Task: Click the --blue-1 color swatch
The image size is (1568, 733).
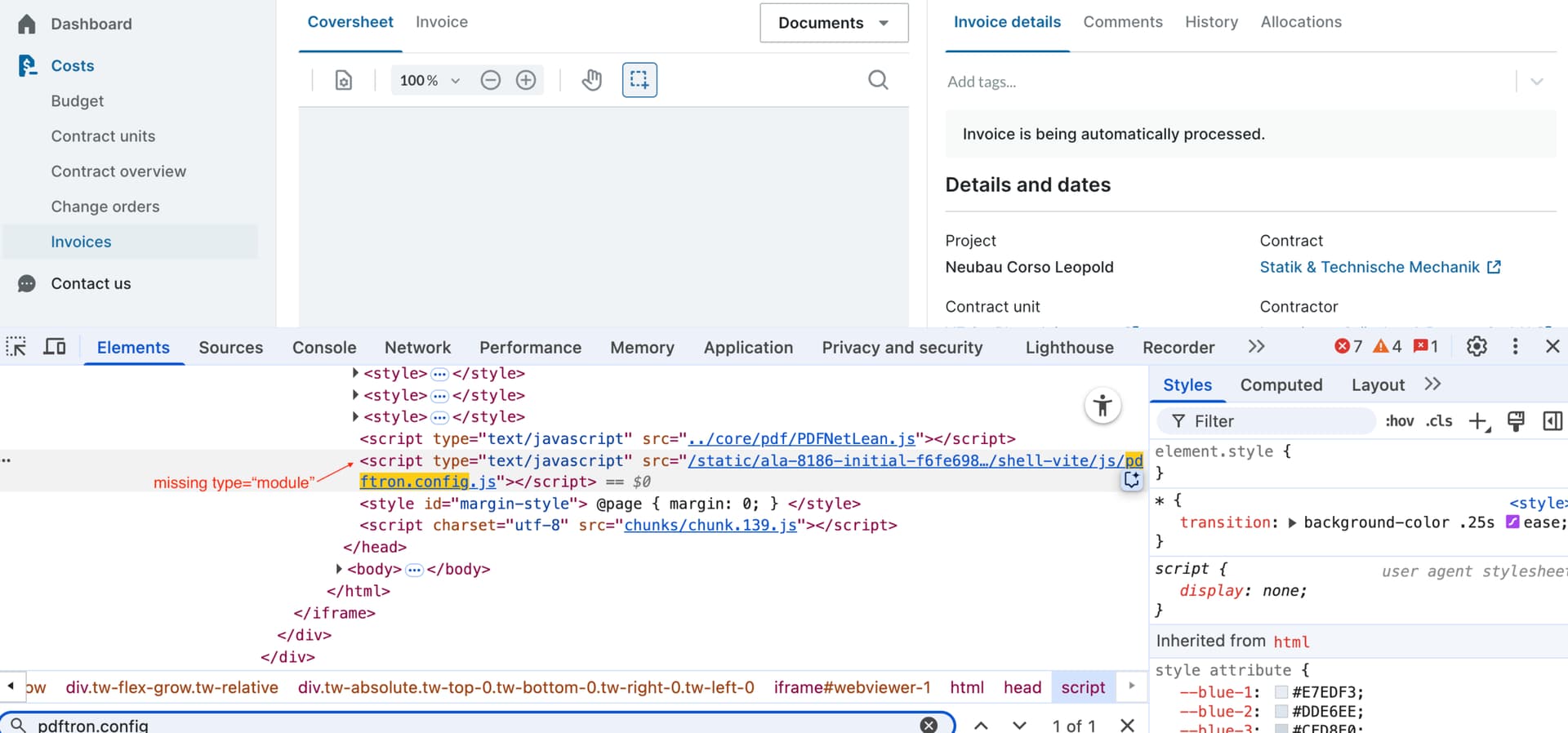Action: [x=1281, y=692]
